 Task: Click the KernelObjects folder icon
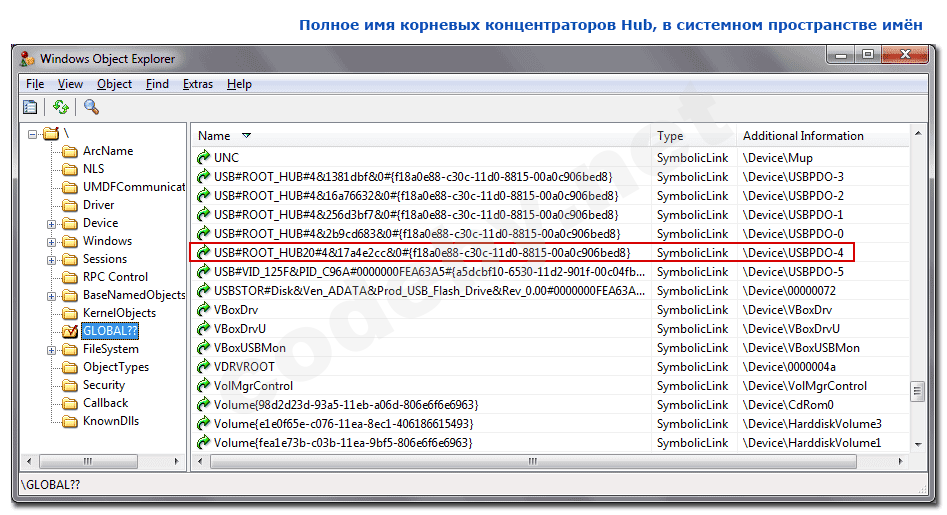71,313
